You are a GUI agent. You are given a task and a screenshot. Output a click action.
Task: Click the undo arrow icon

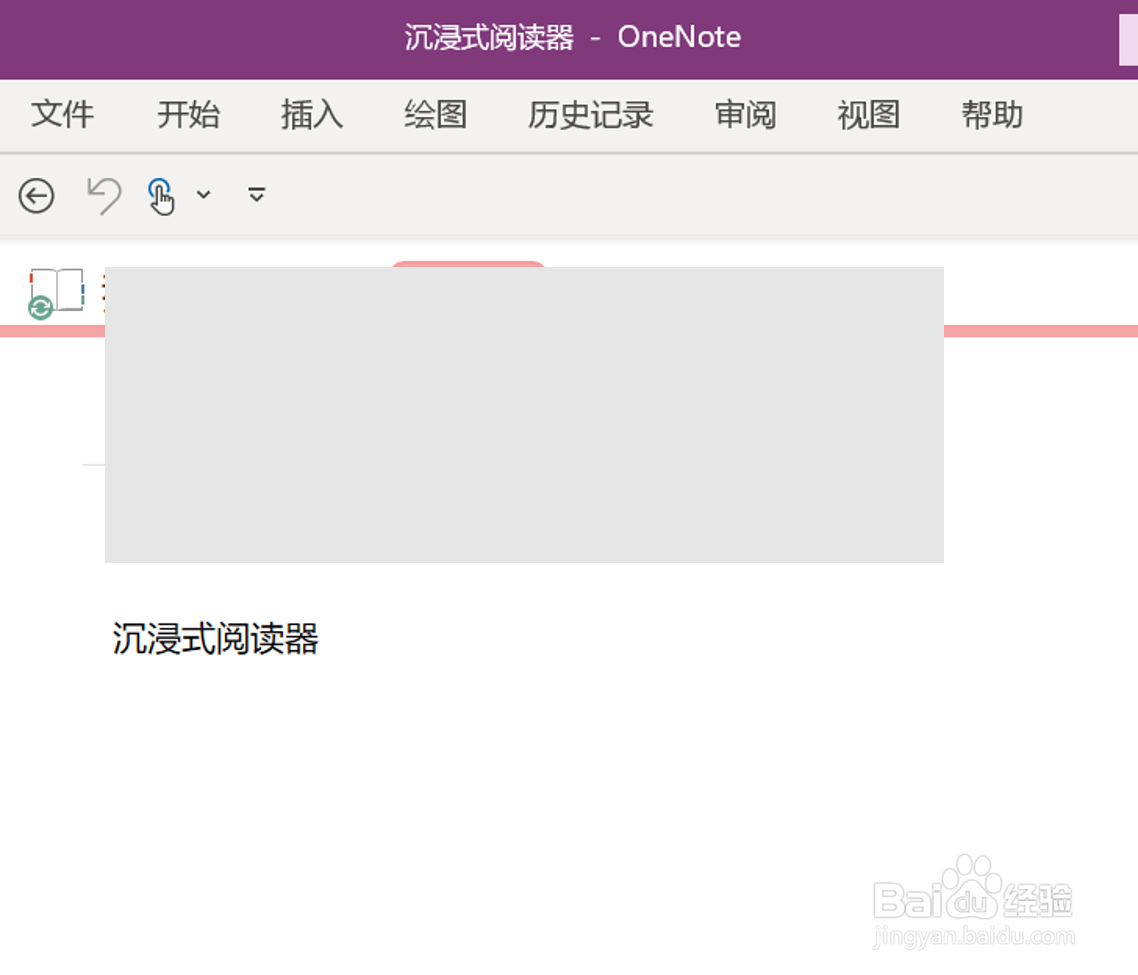point(104,196)
